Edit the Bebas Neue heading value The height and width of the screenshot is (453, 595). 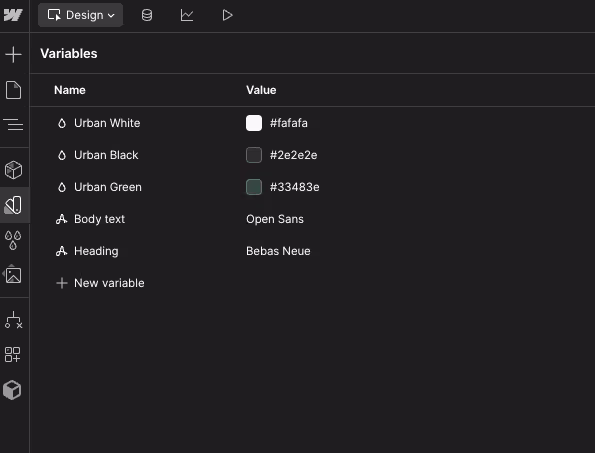click(x=278, y=251)
